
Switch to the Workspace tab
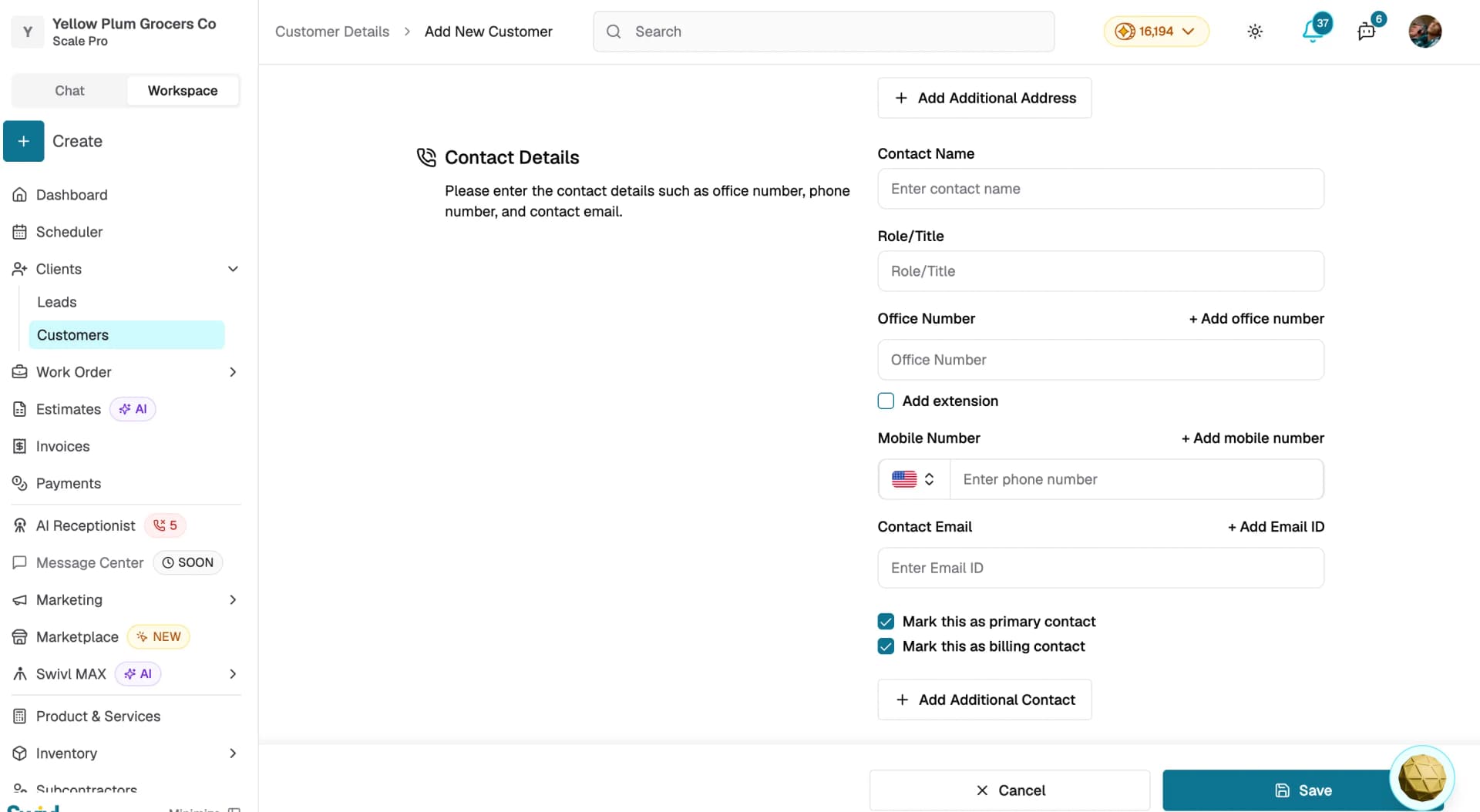pos(183,91)
